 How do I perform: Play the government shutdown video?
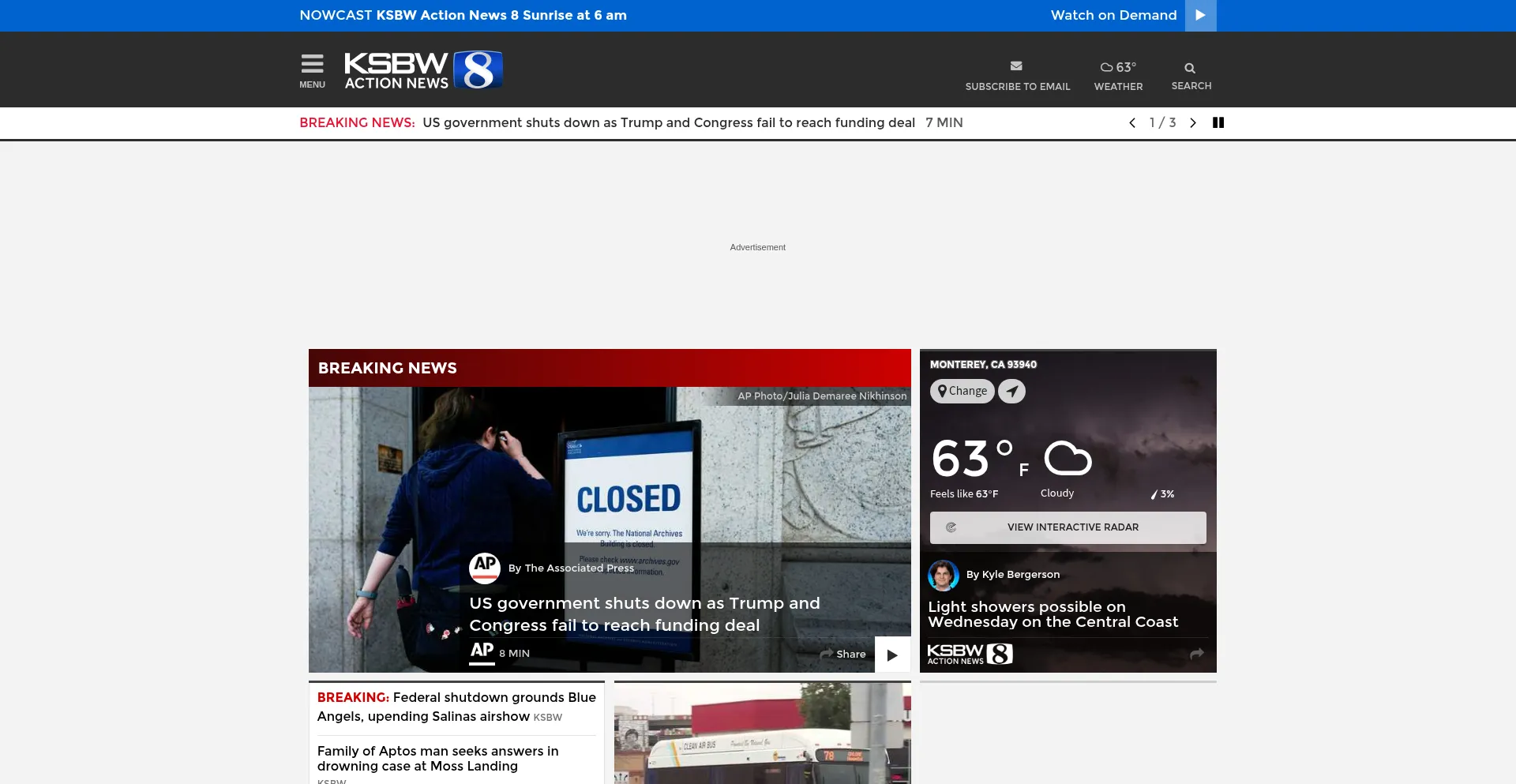coord(892,655)
